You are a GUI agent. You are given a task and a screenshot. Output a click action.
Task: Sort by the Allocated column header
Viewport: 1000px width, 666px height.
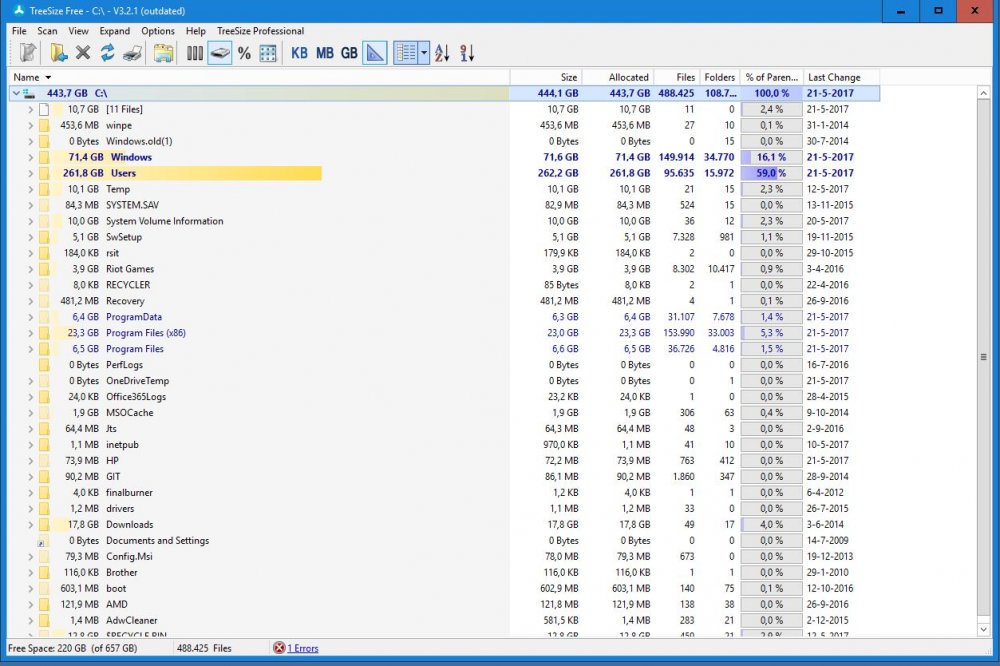(628, 77)
